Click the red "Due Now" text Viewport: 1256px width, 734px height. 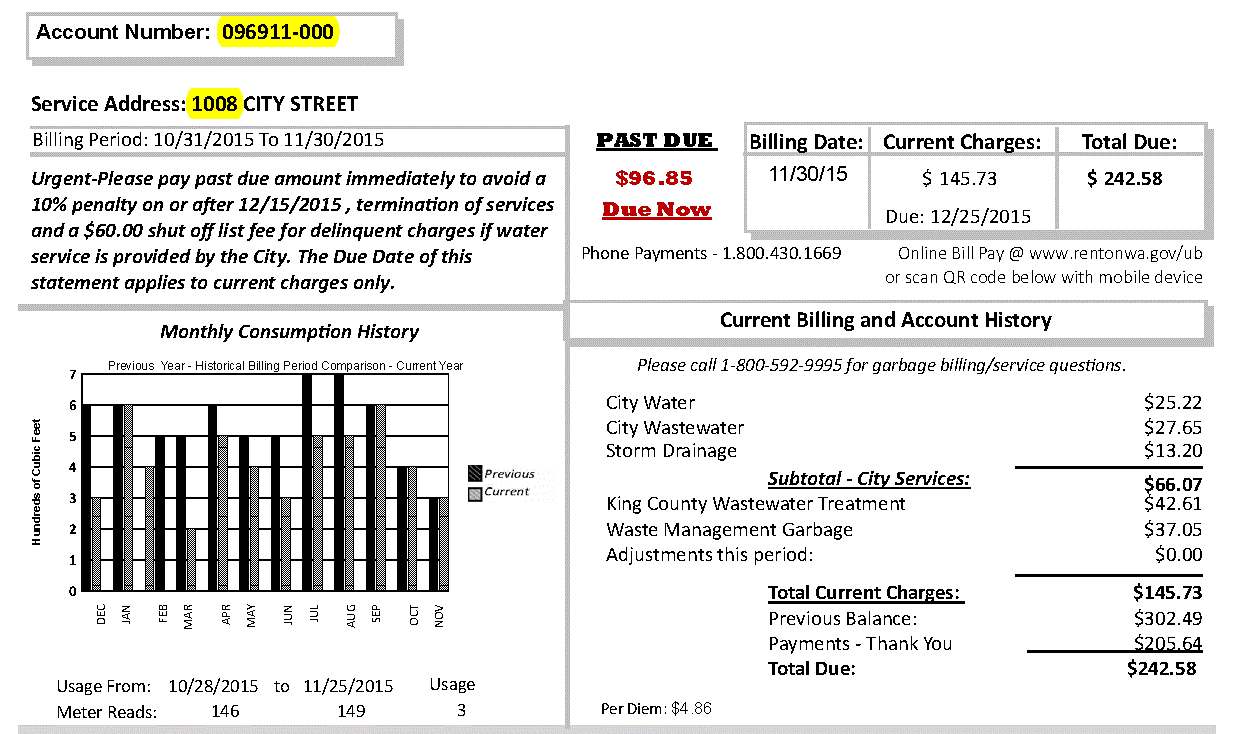click(657, 210)
